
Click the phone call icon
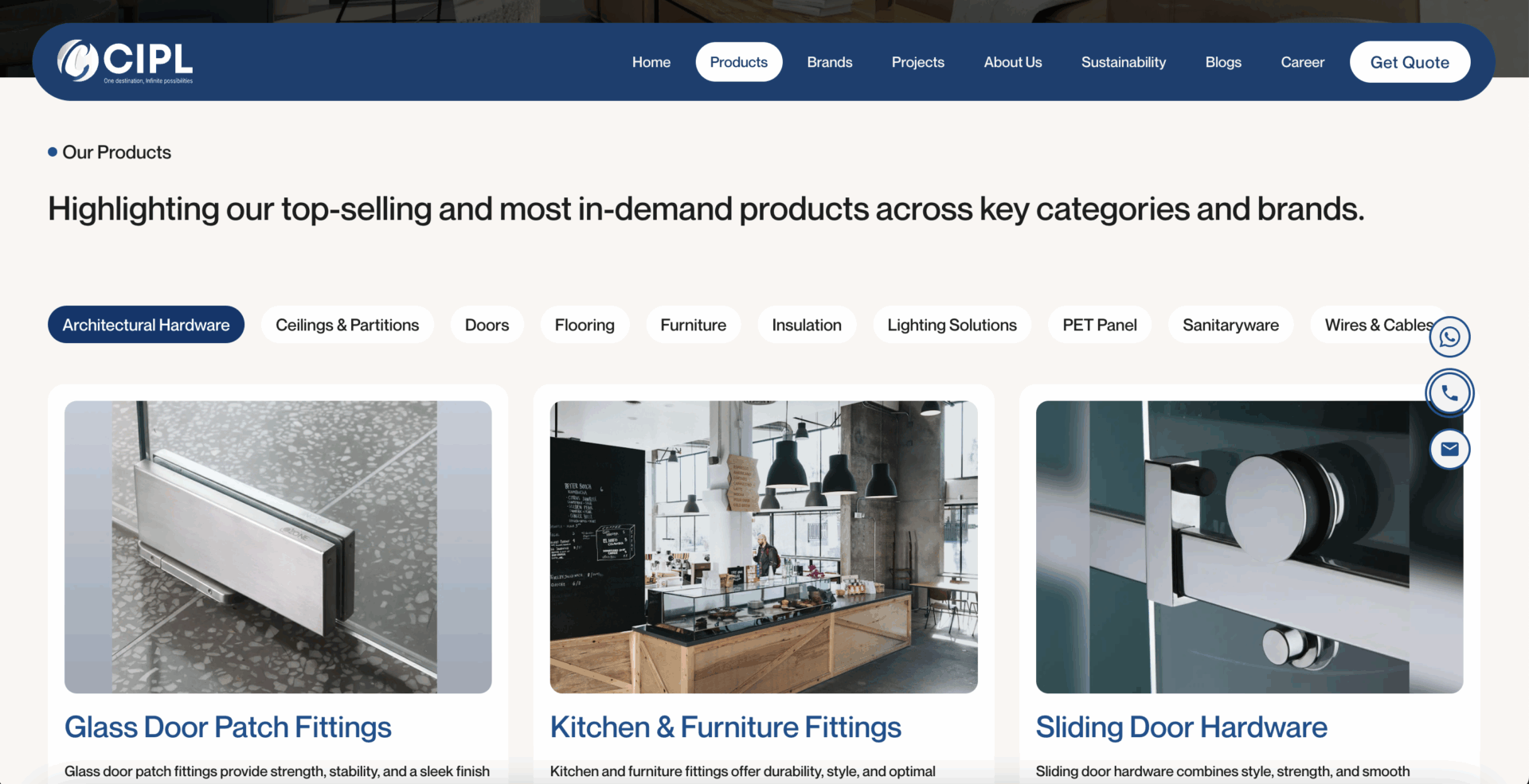(x=1449, y=393)
